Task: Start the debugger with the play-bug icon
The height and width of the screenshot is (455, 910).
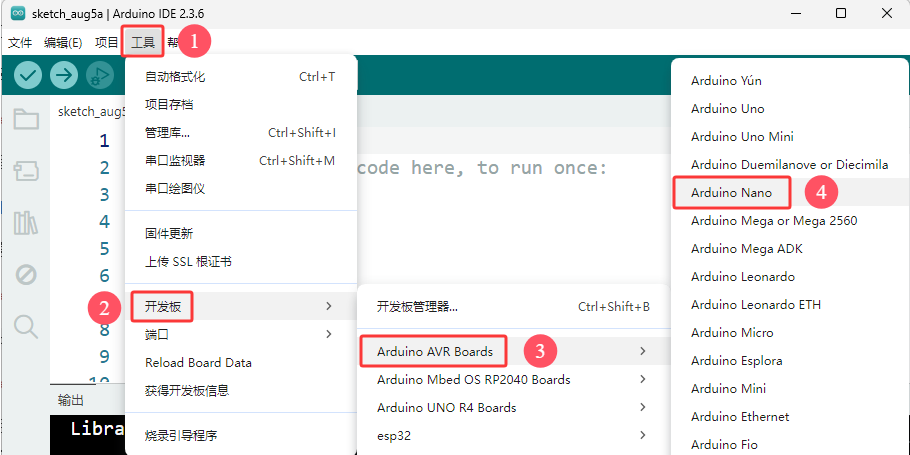Action: 100,75
